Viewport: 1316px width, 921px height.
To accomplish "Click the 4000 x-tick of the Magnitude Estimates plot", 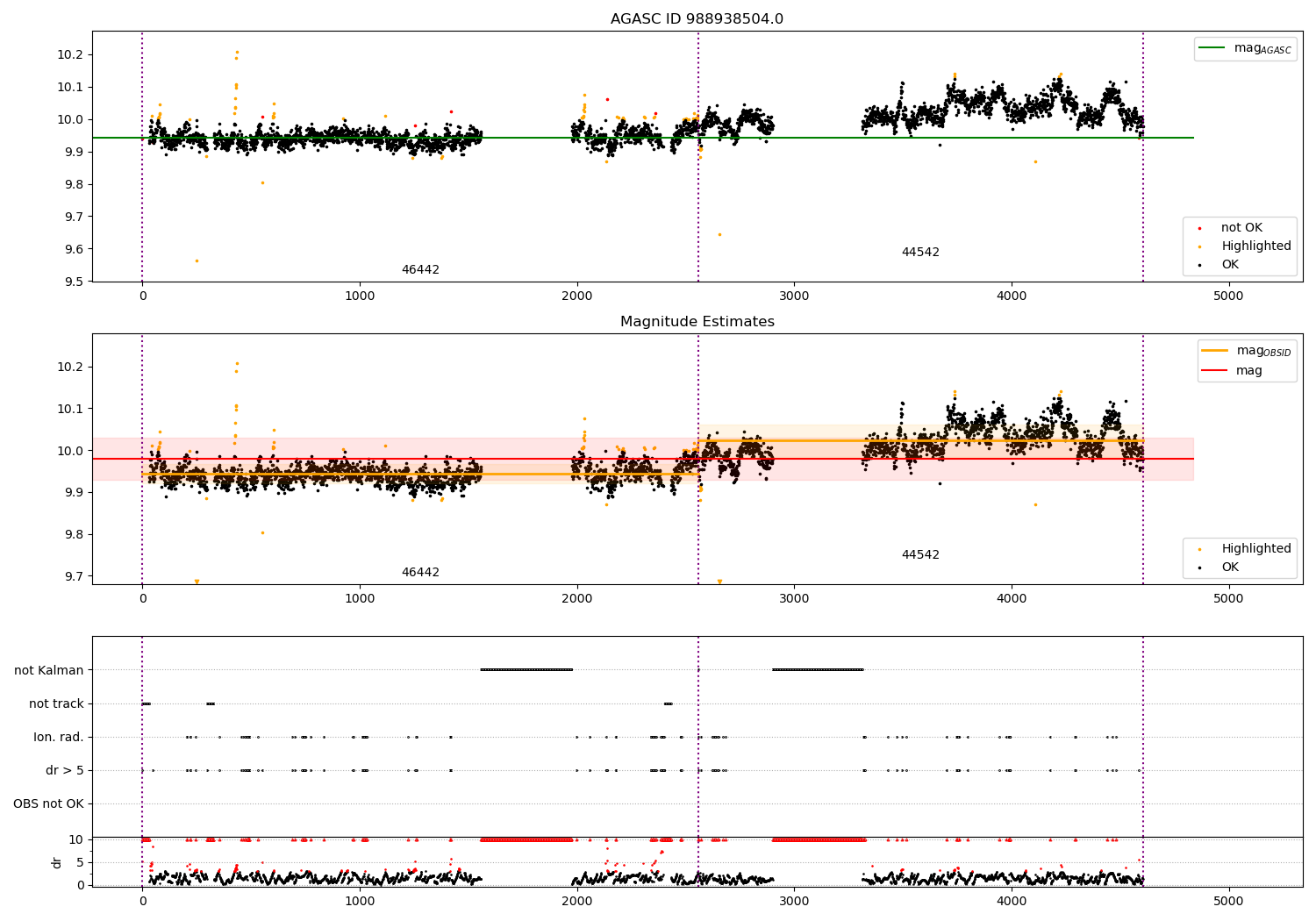I will [1012, 598].
